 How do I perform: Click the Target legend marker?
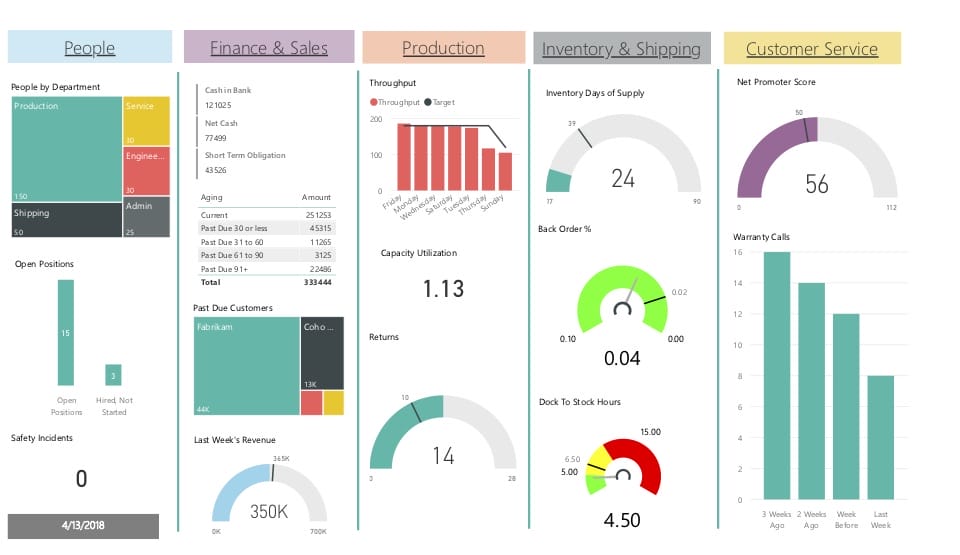tap(428, 102)
